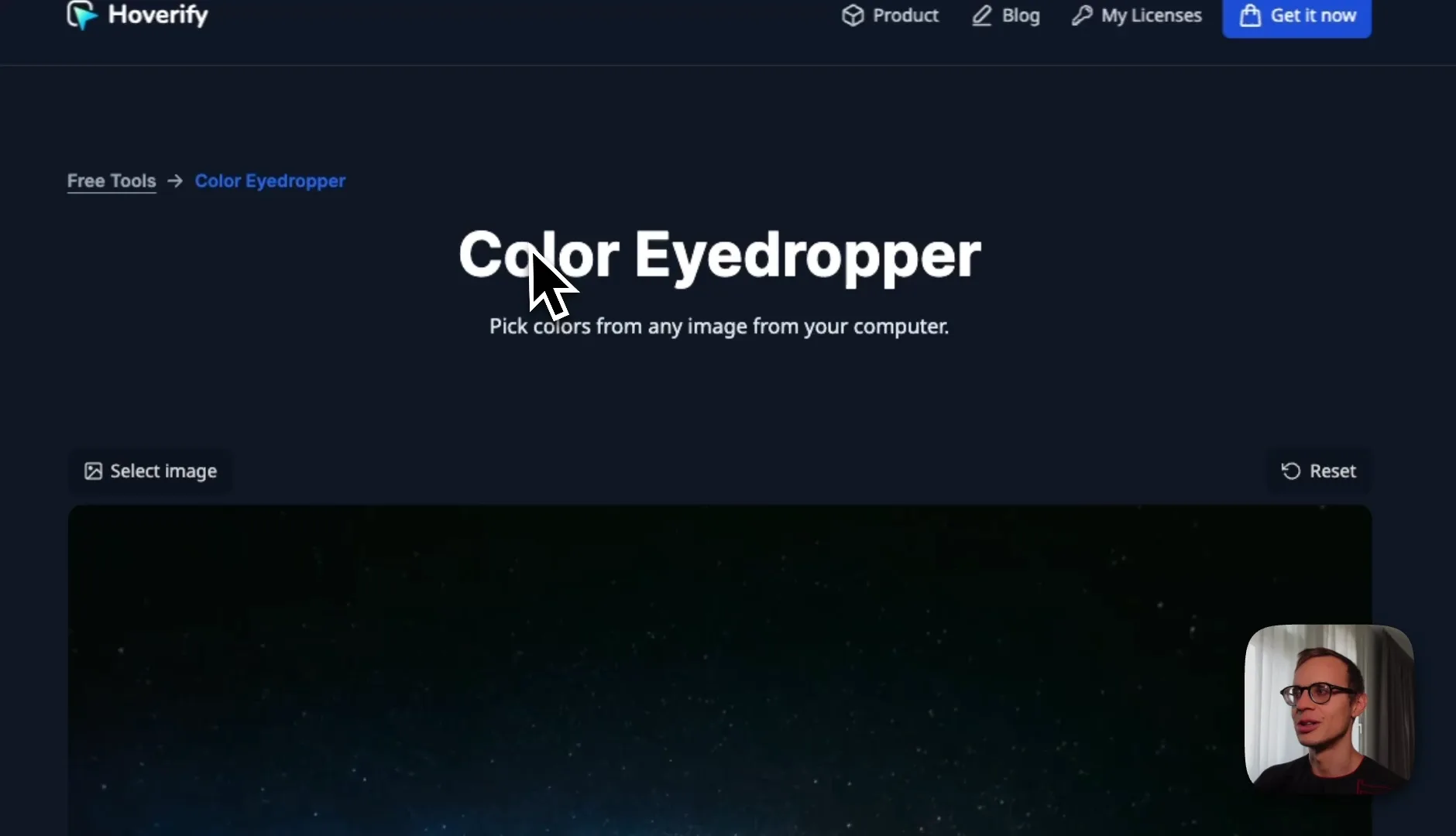Click the presenter webcam thumbnail
Viewport: 1456px width, 836px height.
point(1329,709)
